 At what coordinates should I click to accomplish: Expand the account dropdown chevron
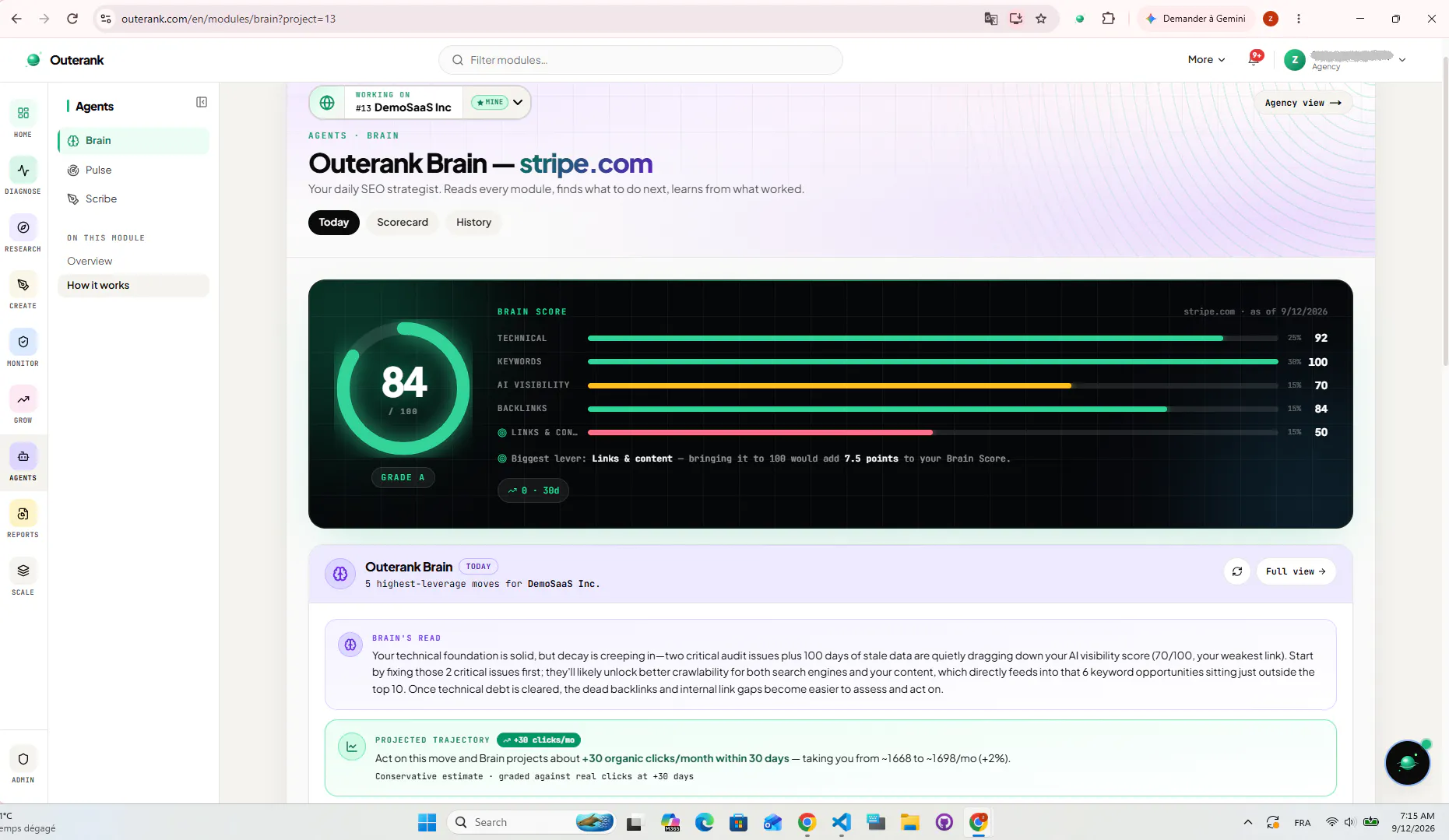pyautogui.click(x=1402, y=60)
